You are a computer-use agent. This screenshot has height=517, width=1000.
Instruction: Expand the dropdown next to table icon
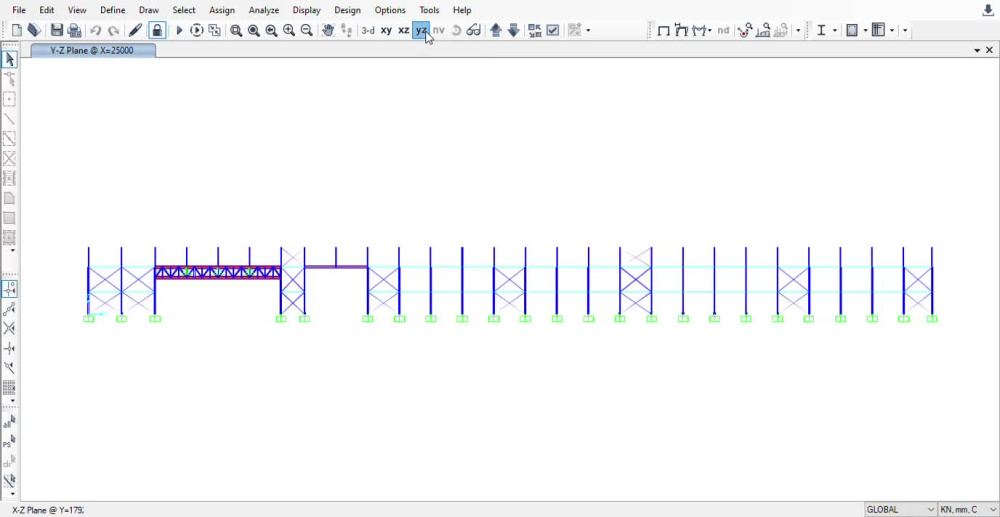click(892, 30)
